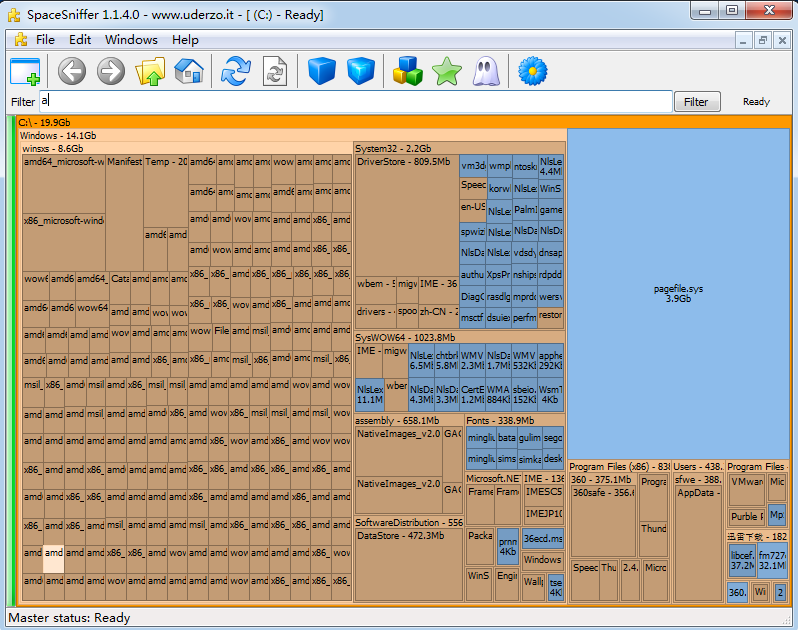Click the multicolored blocks icon
Viewport: 798px width, 630px height.
click(x=407, y=71)
